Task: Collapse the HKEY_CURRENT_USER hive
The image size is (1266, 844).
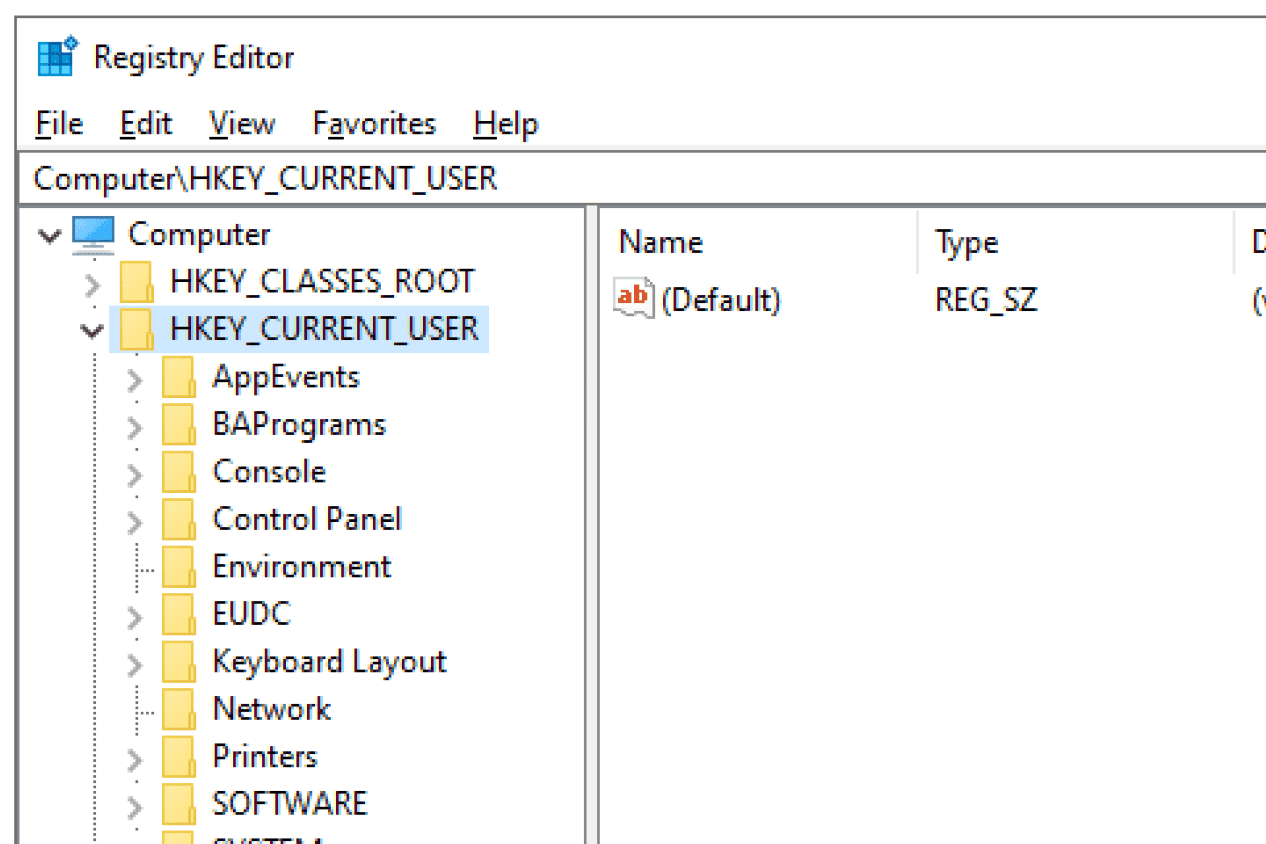Action: (x=93, y=331)
